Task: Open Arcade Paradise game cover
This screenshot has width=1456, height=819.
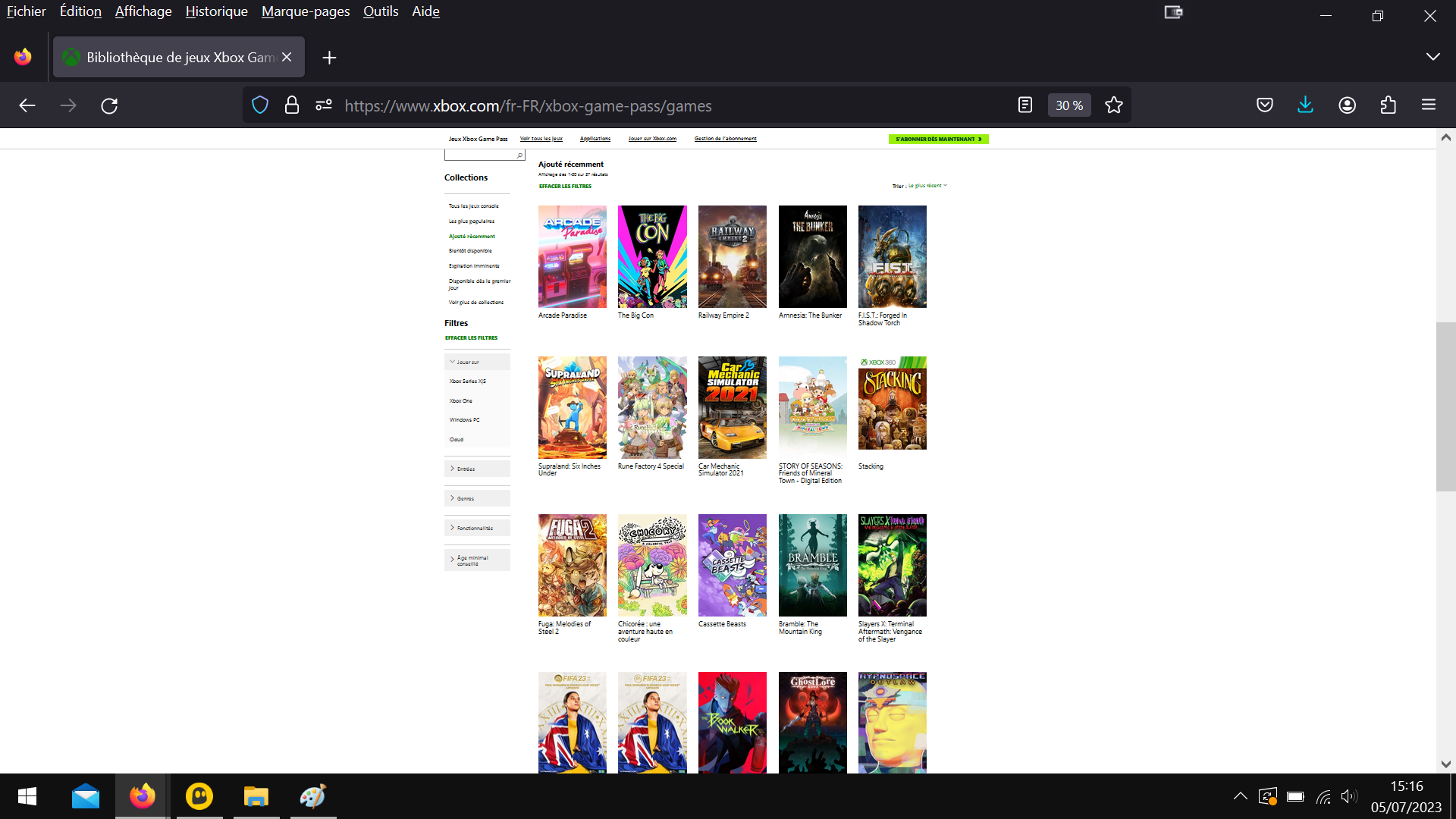Action: coord(573,256)
